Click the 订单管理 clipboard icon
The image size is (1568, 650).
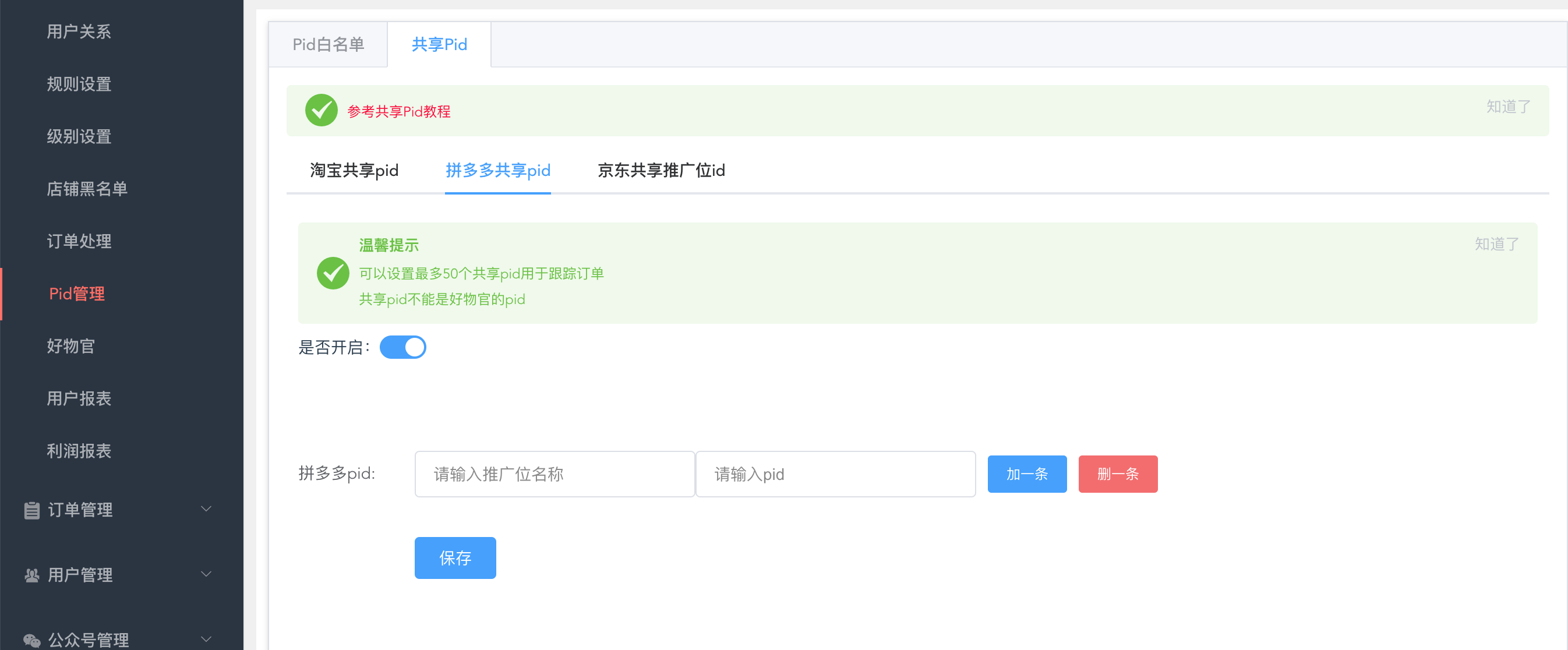point(31,510)
